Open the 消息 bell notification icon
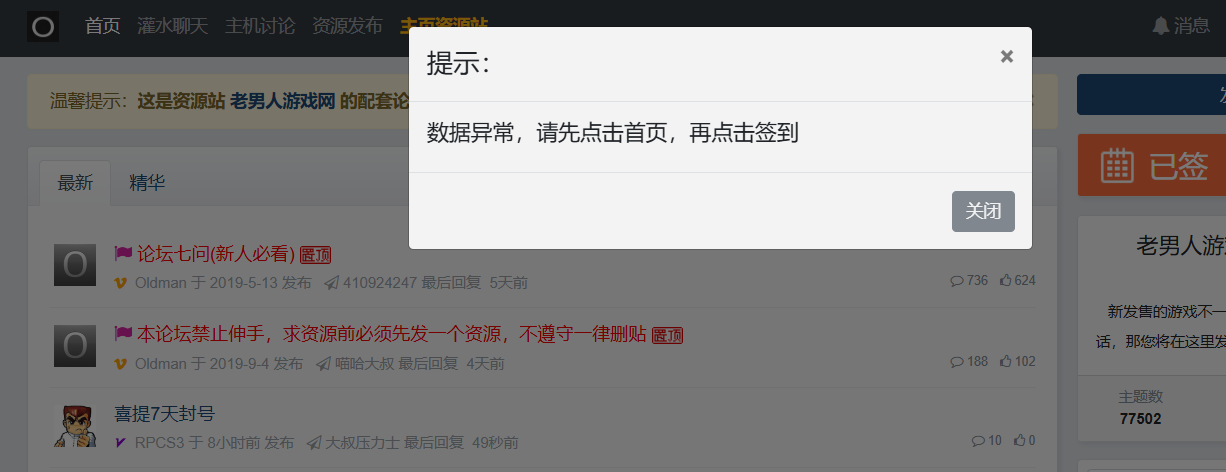 pyautogui.click(x=1160, y=26)
